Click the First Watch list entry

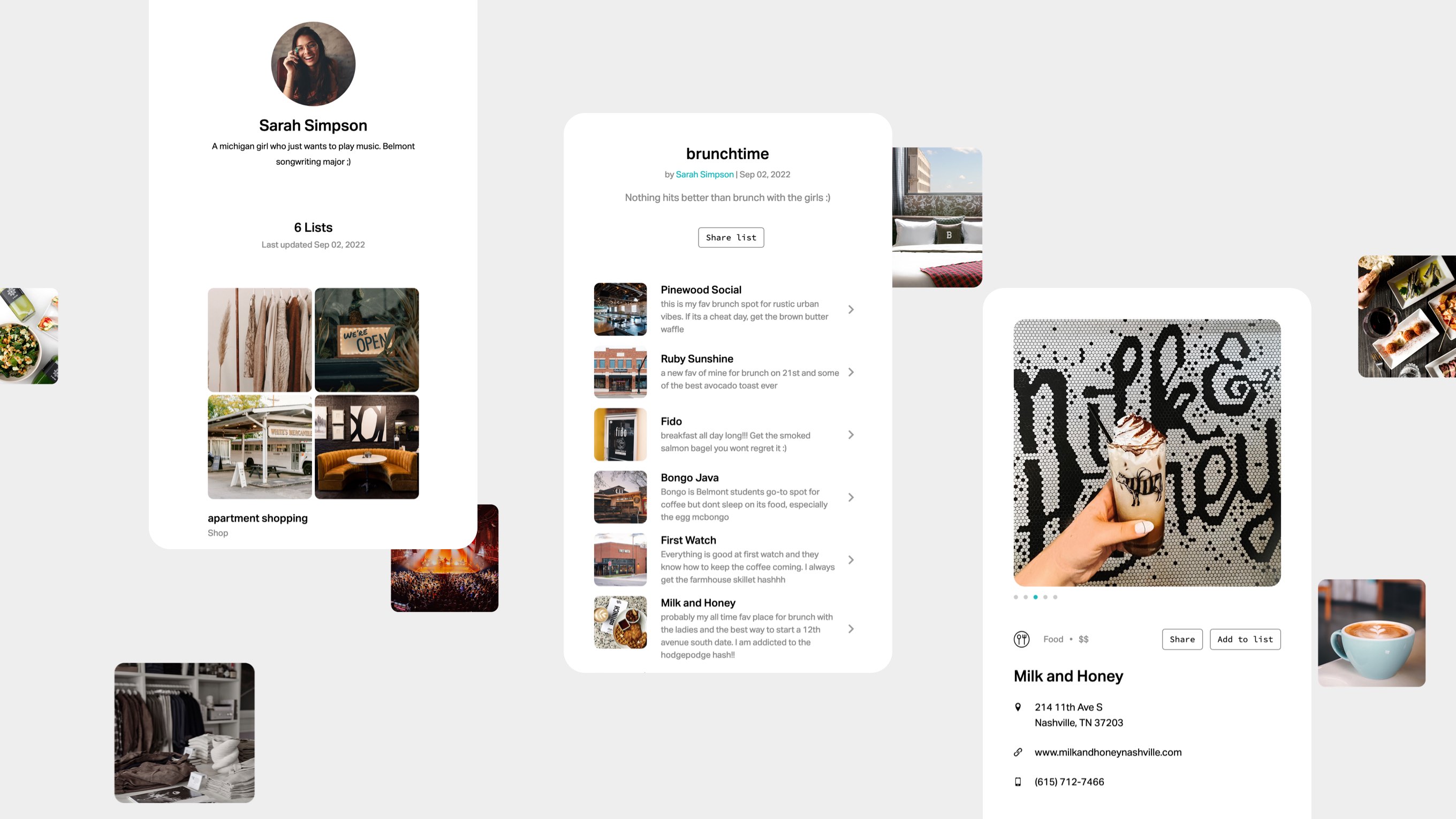coord(727,559)
